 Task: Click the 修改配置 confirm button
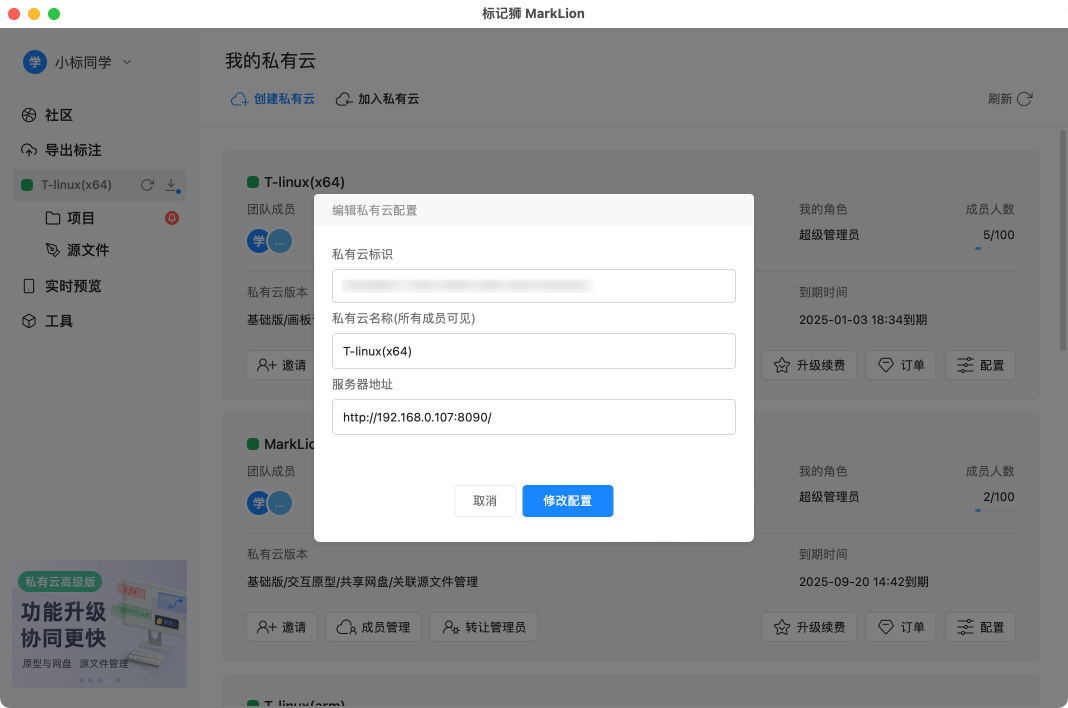568,501
